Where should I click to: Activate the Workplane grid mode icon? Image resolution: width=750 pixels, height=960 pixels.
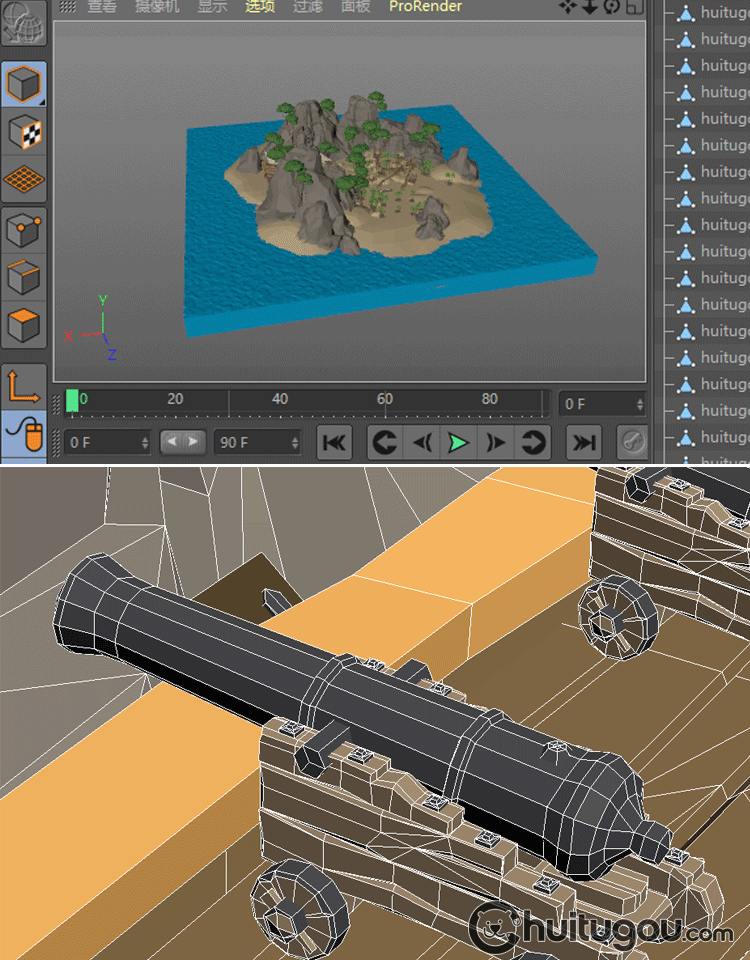coord(24,179)
